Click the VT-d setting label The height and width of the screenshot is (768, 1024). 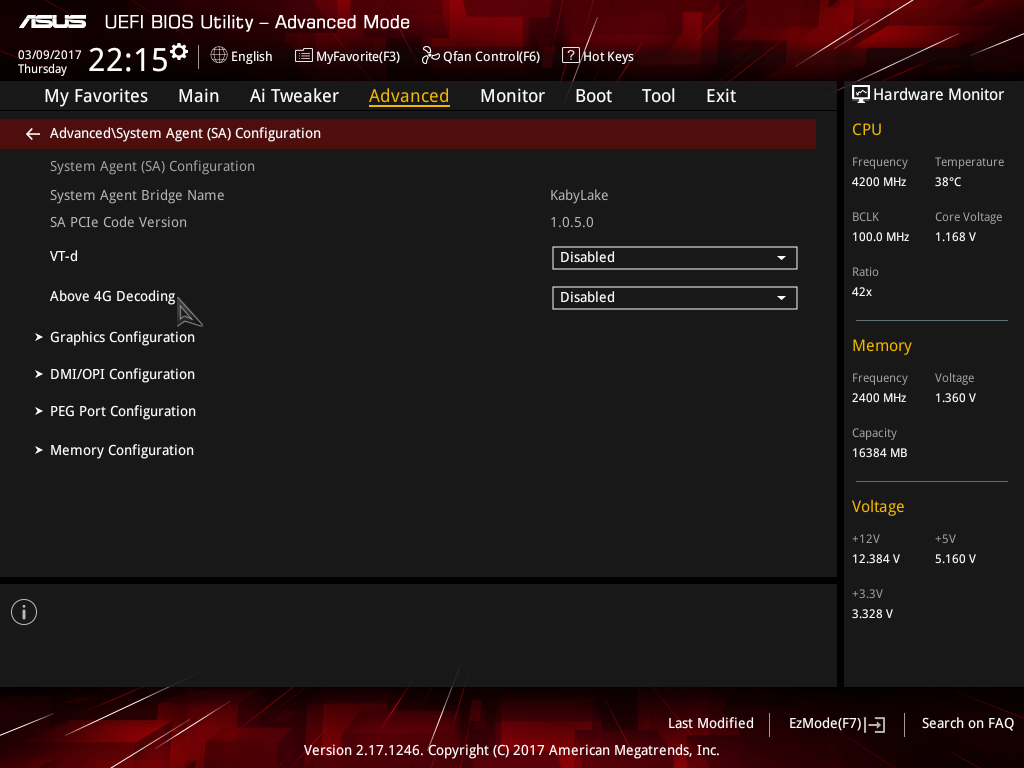pyautogui.click(x=63, y=256)
